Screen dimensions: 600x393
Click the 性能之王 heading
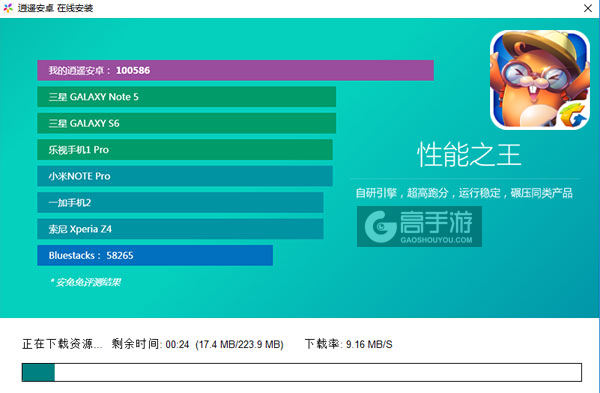tap(469, 155)
